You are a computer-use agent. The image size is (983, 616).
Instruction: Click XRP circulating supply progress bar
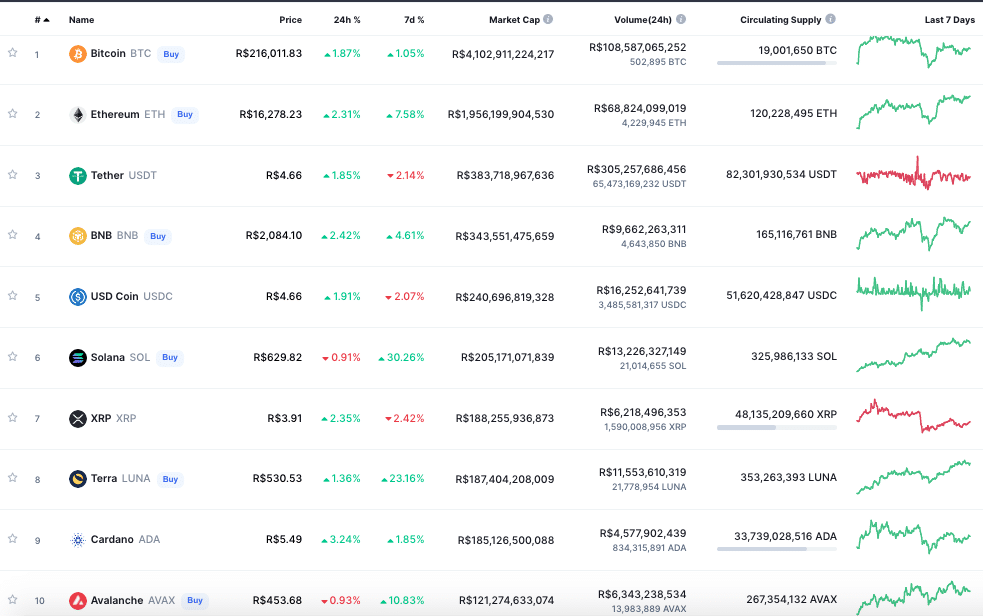click(777, 427)
